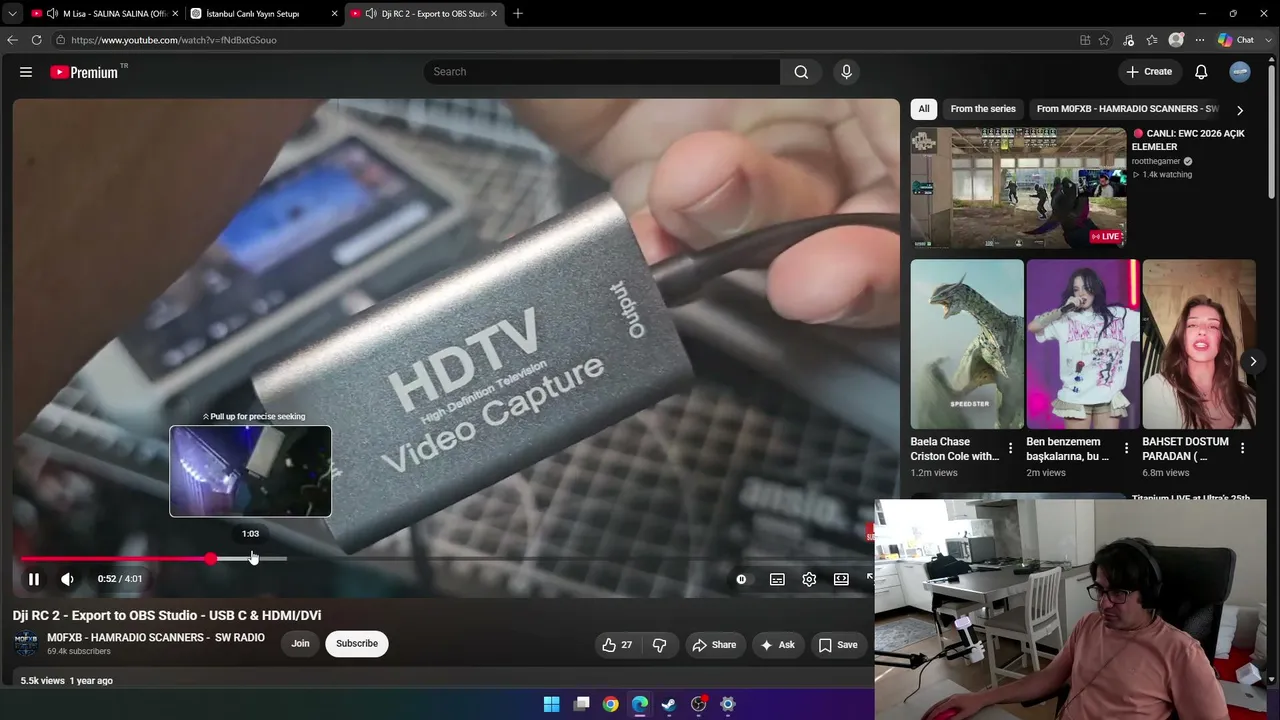Pause the video

point(34,579)
